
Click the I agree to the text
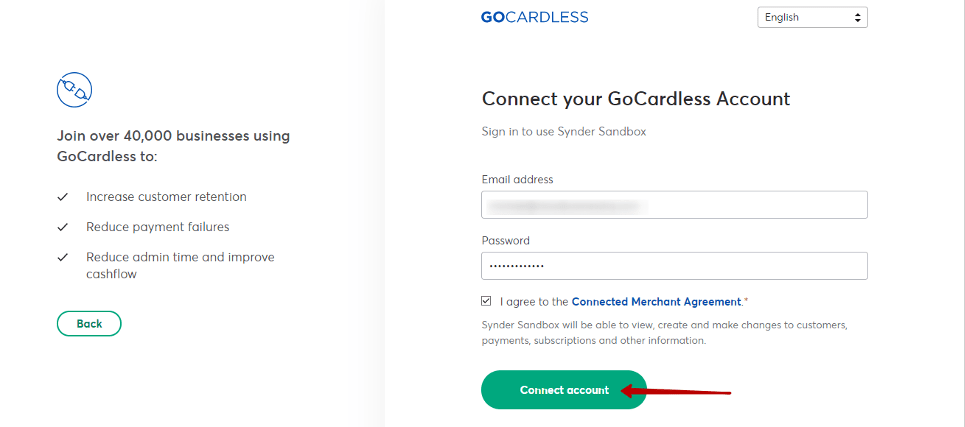[534, 302]
